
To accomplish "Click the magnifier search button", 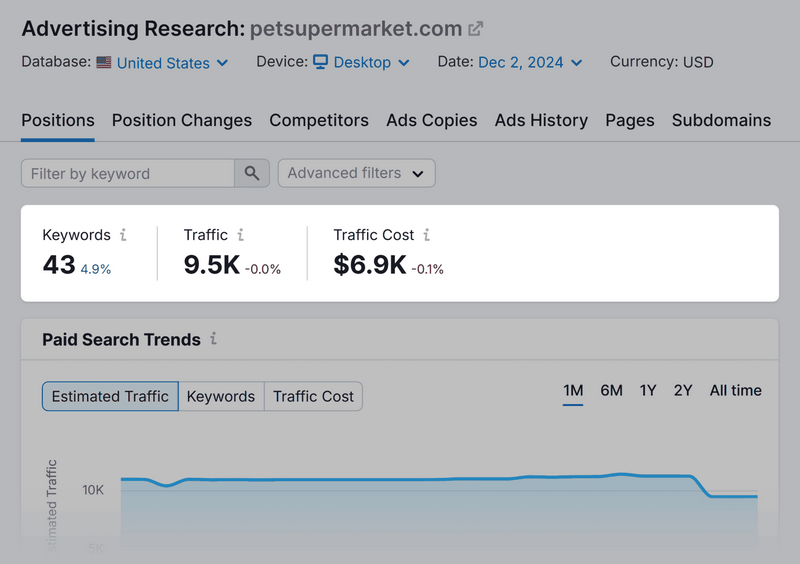I will pyautogui.click(x=252, y=173).
